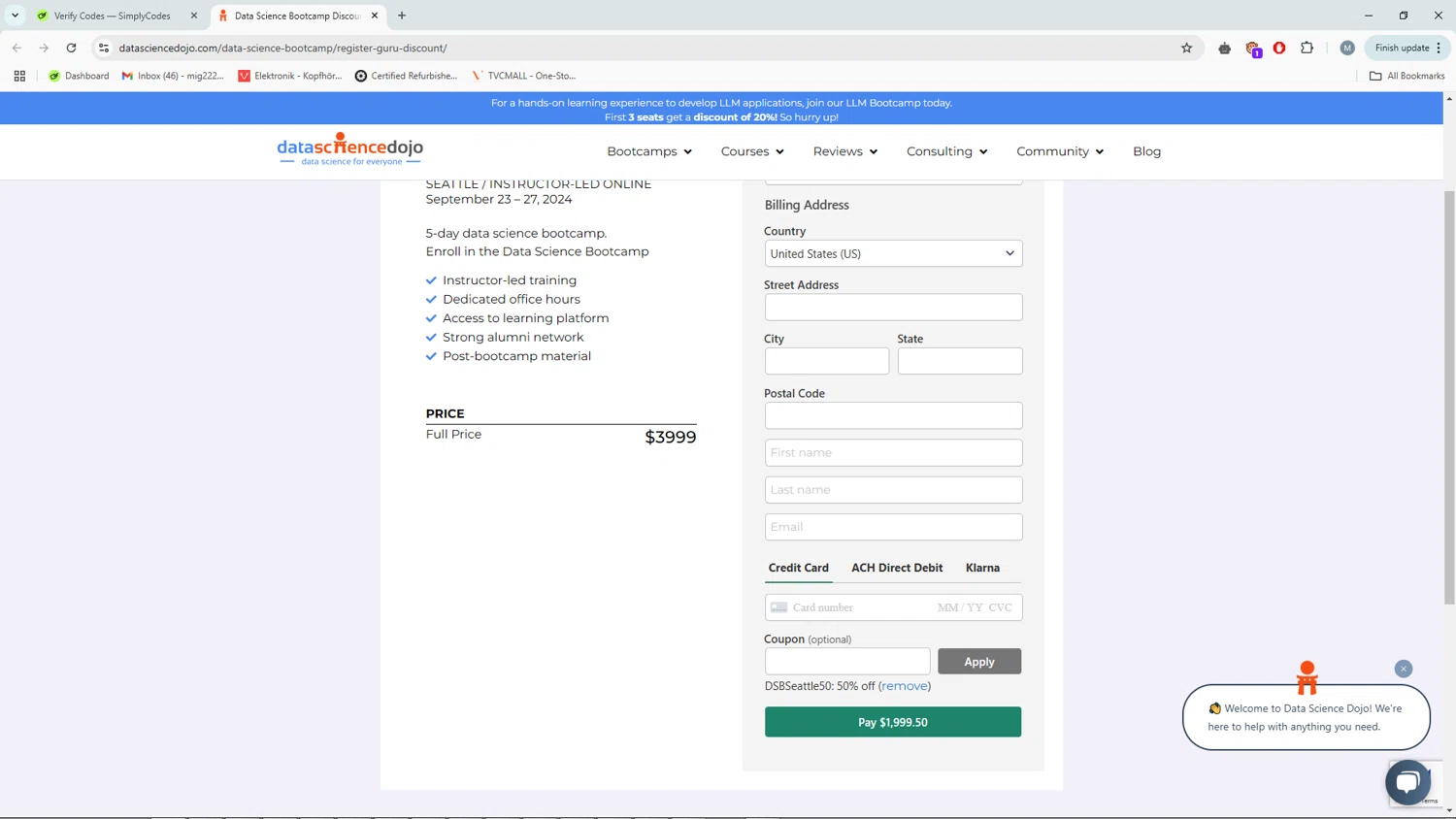Focus the City input field

point(826,361)
